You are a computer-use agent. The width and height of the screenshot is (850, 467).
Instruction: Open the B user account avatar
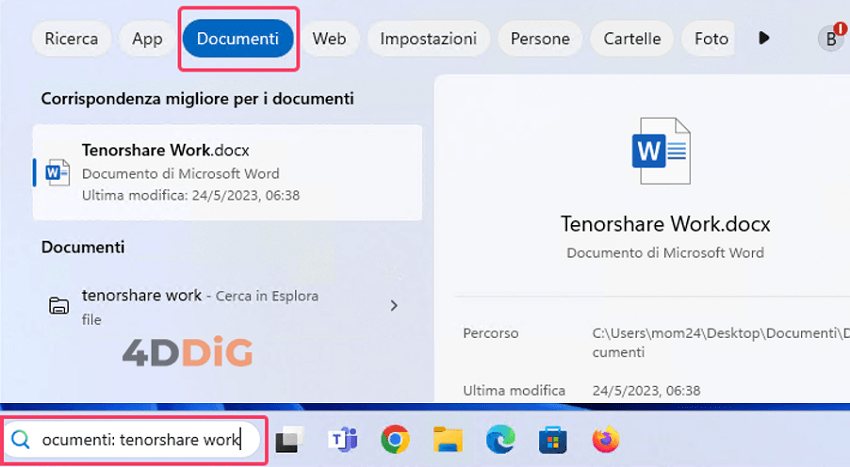831,39
